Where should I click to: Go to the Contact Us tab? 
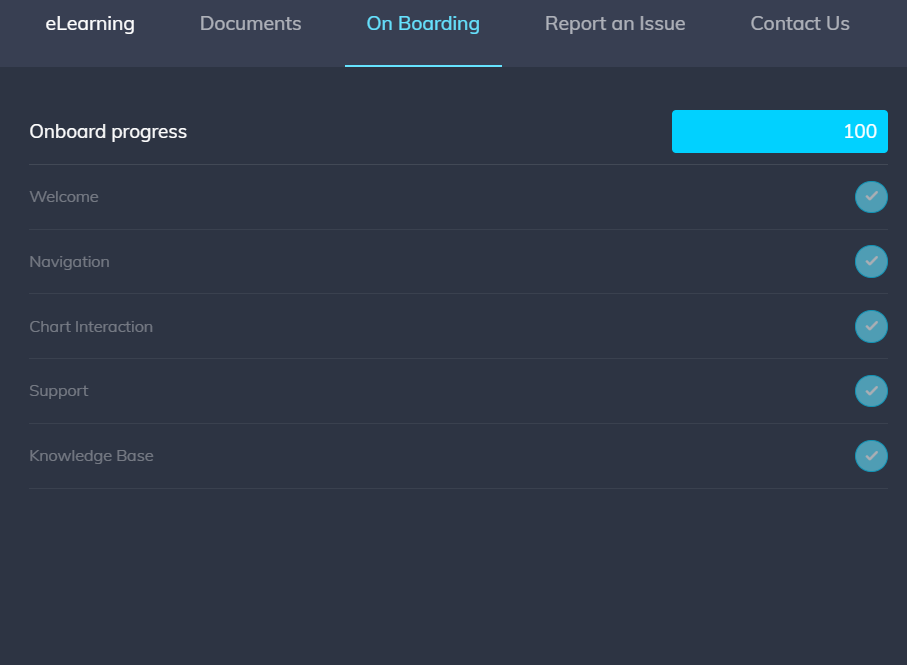coord(800,24)
